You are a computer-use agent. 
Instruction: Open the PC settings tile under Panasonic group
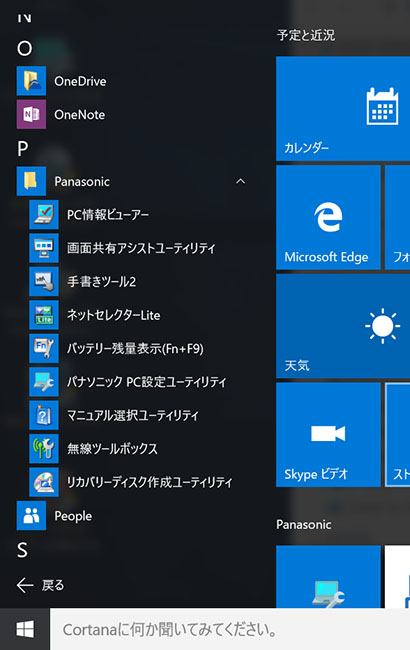click(328, 577)
